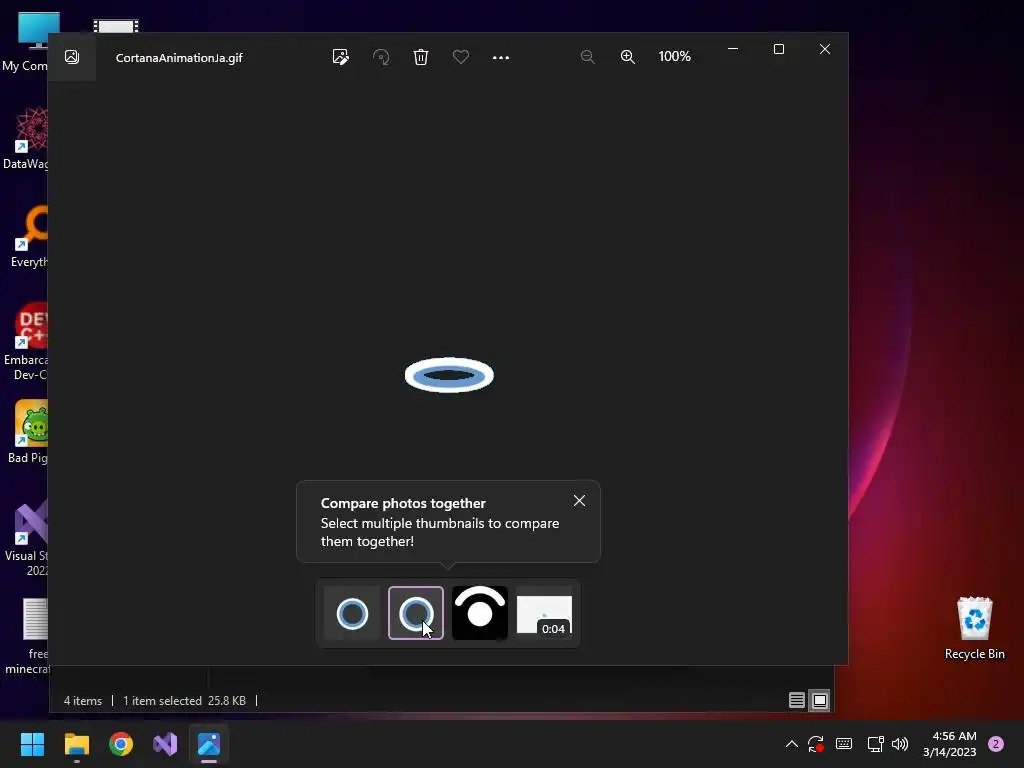
Task: Open File Explorer from the taskbar
Action: point(76,744)
